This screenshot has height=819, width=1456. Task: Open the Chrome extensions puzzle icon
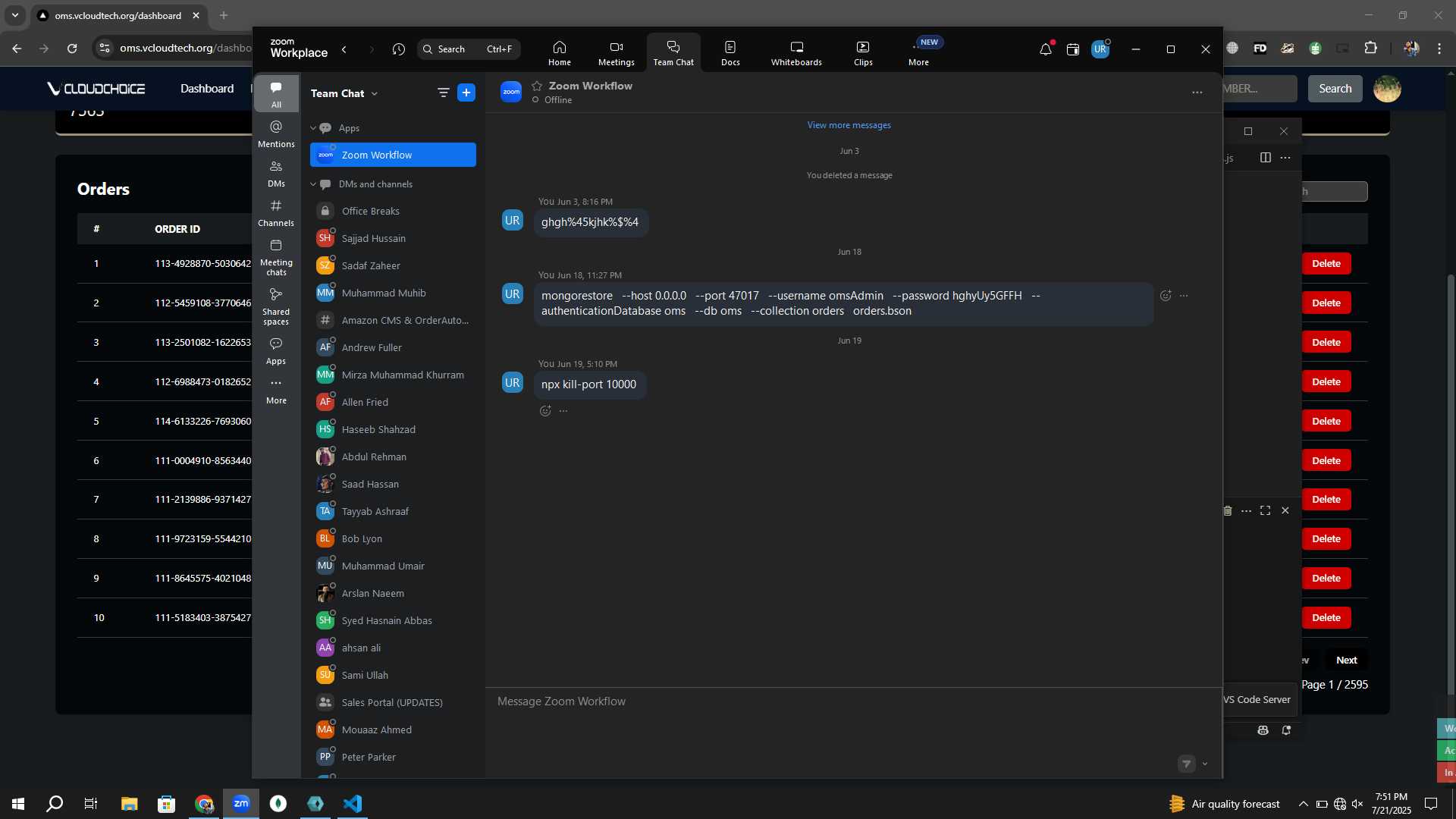tap(1370, 49)
